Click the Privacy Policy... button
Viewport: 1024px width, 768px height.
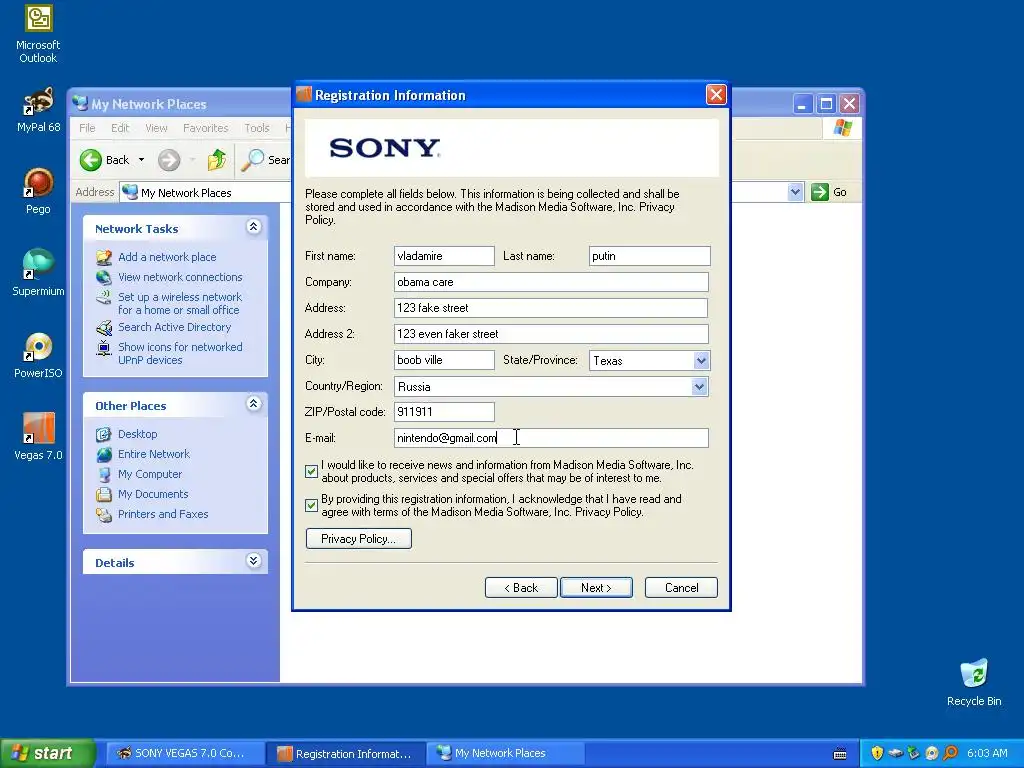[x=359, y=539]
